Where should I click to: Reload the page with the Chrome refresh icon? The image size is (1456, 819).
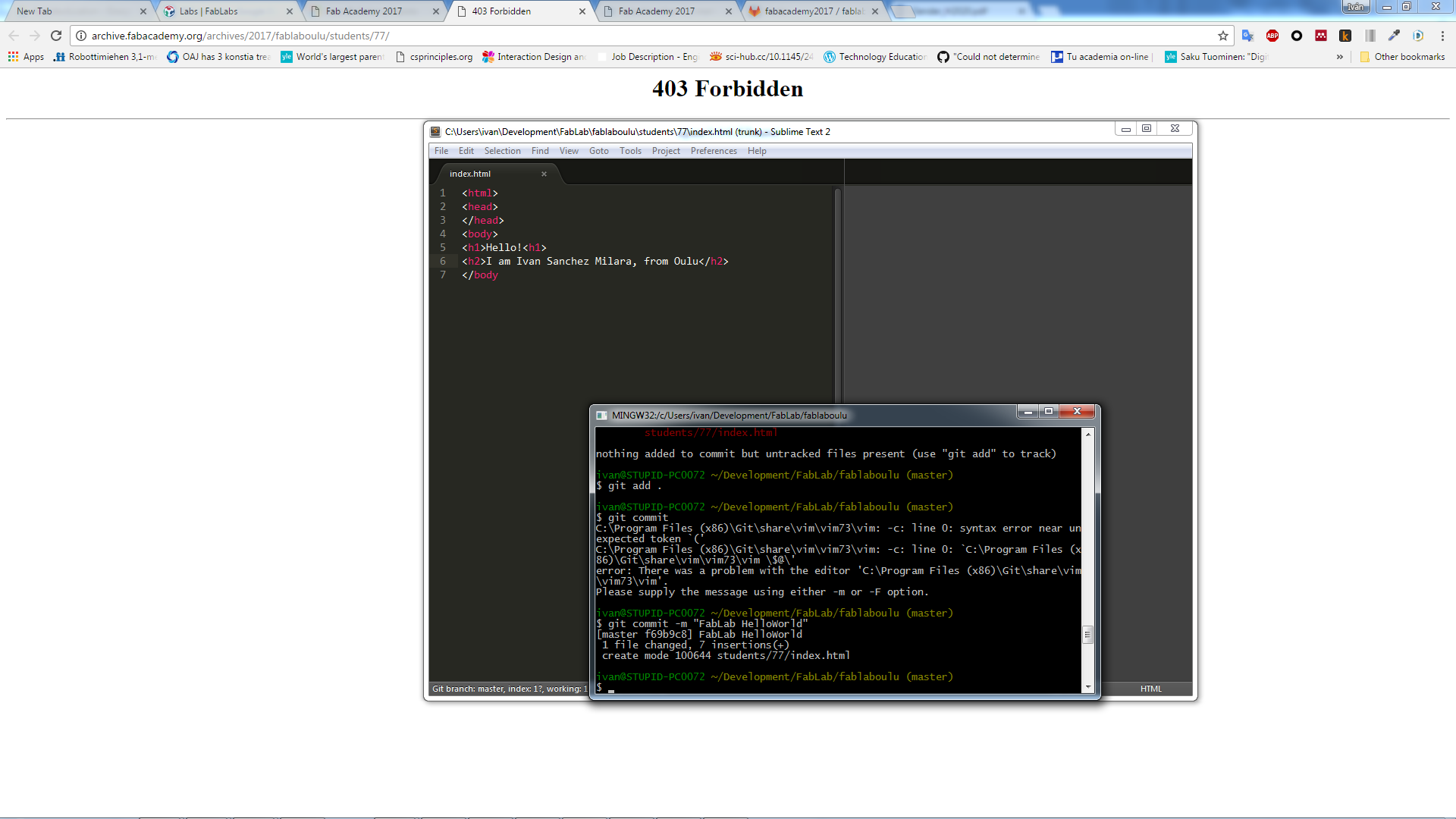click(56, 36)
